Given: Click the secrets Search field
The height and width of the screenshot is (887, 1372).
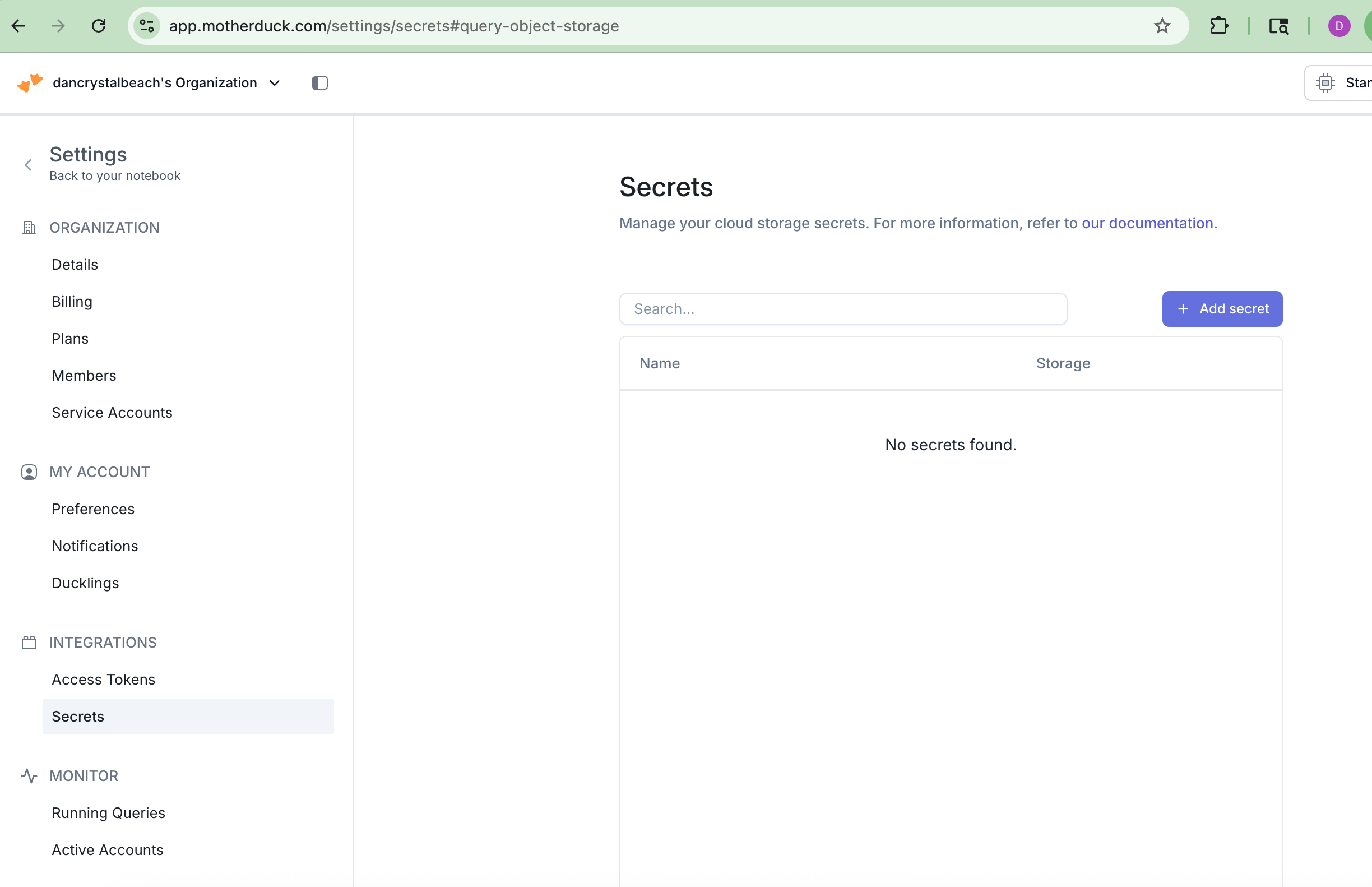Looking at the screenshot, I should coord(842,309).
